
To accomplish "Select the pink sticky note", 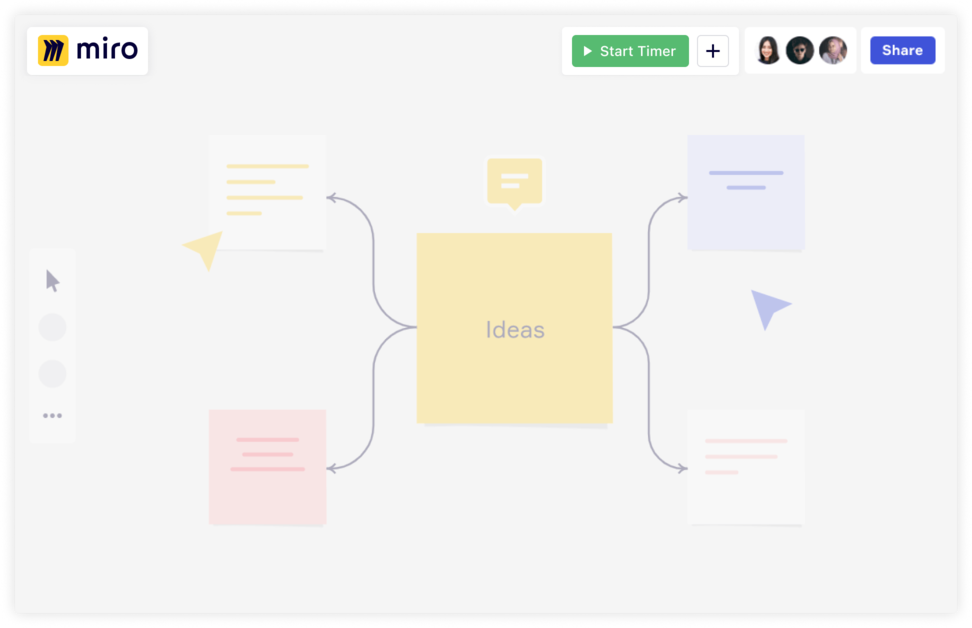I will (267, 467).
